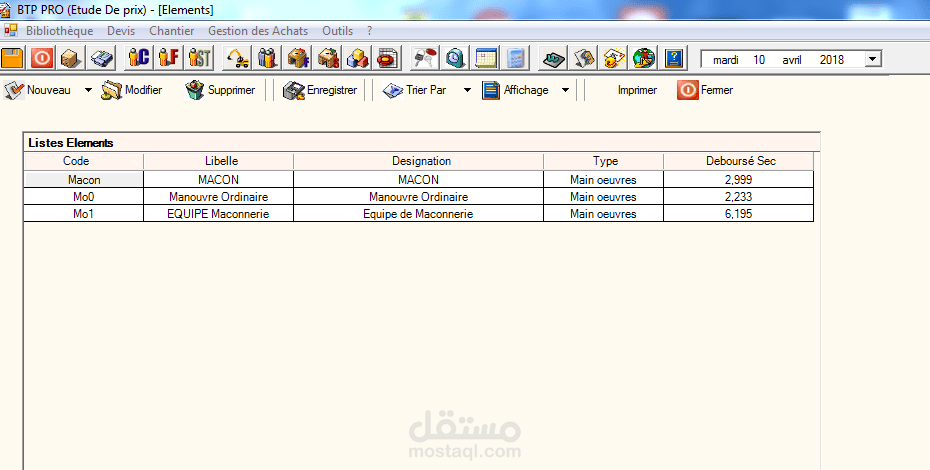Screen dimensions: 930x470
Task: Open the Devis menu
Action: click(x=121, y=31)
